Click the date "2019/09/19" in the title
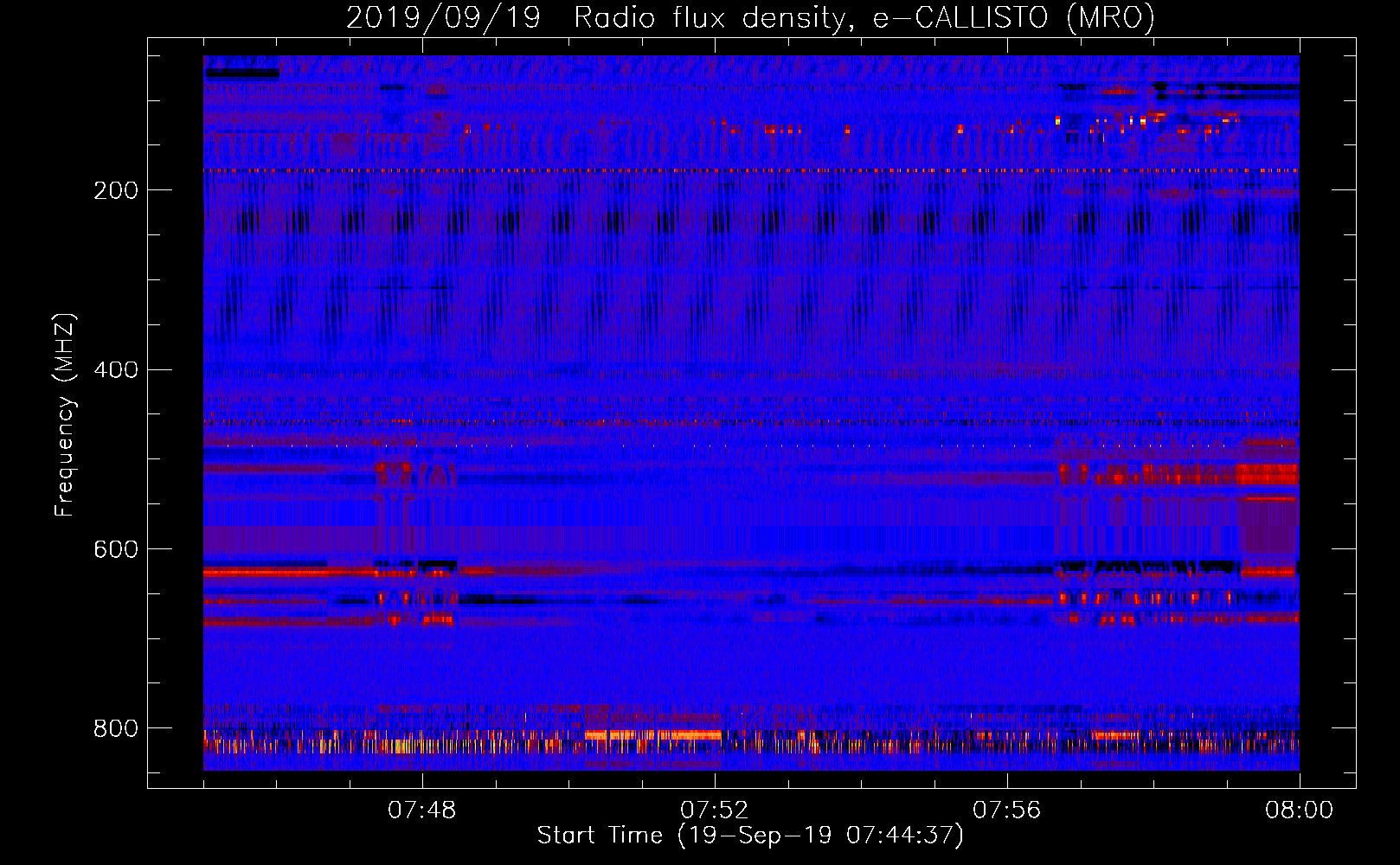Viewport: 1400px width, 865px height. click(443, 17)
